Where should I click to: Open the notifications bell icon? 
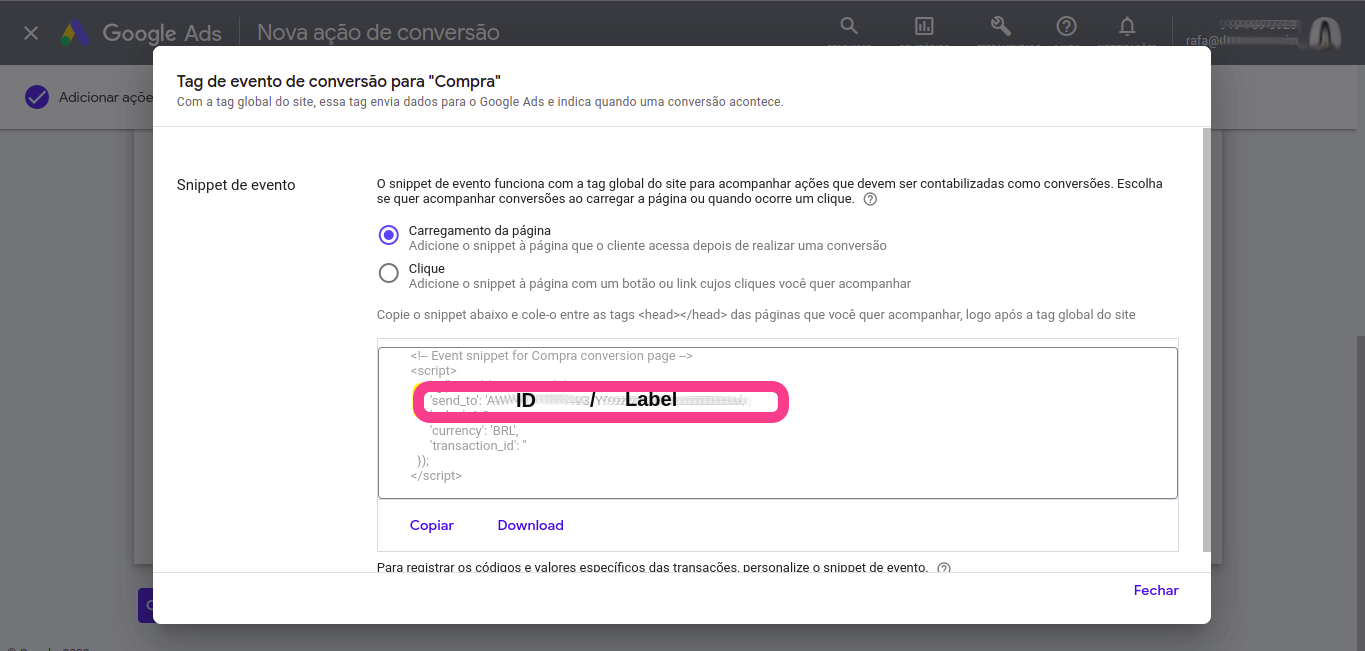(1127, 26)
